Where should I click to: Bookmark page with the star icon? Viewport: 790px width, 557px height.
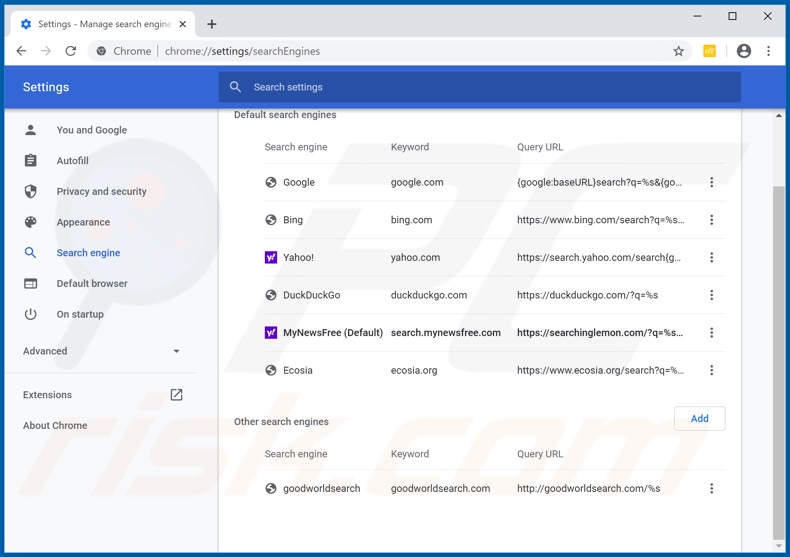[678, 51]
